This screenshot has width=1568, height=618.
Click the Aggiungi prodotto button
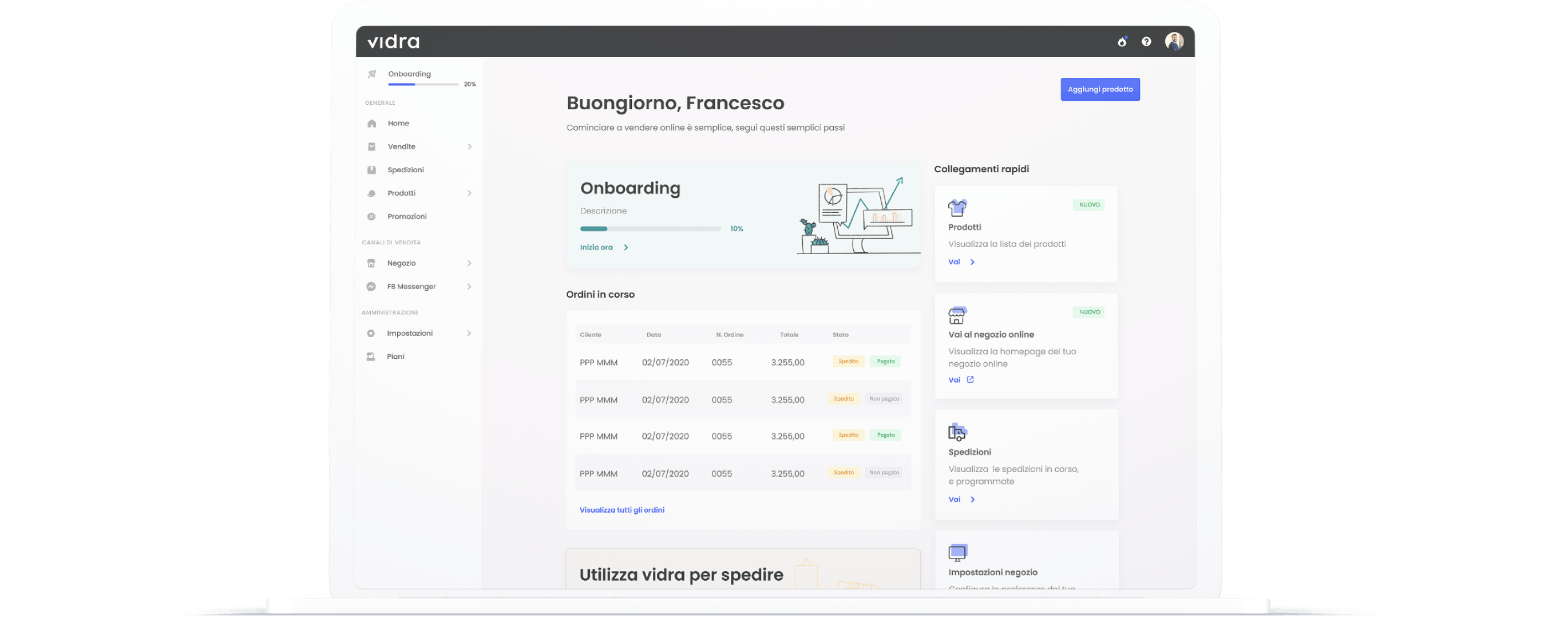click(x=1099, y=89)
